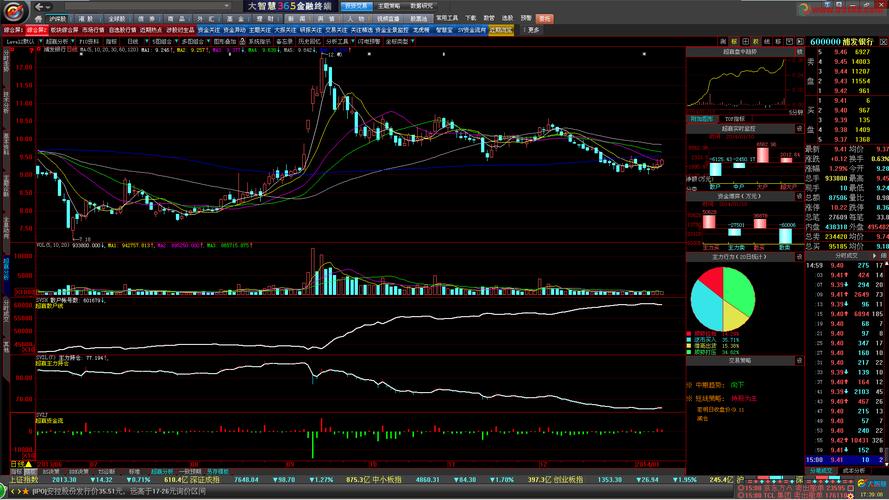Click the lock icon beside 系统指示
Screen dimensions: 889x500
click(x=242, y=41)
